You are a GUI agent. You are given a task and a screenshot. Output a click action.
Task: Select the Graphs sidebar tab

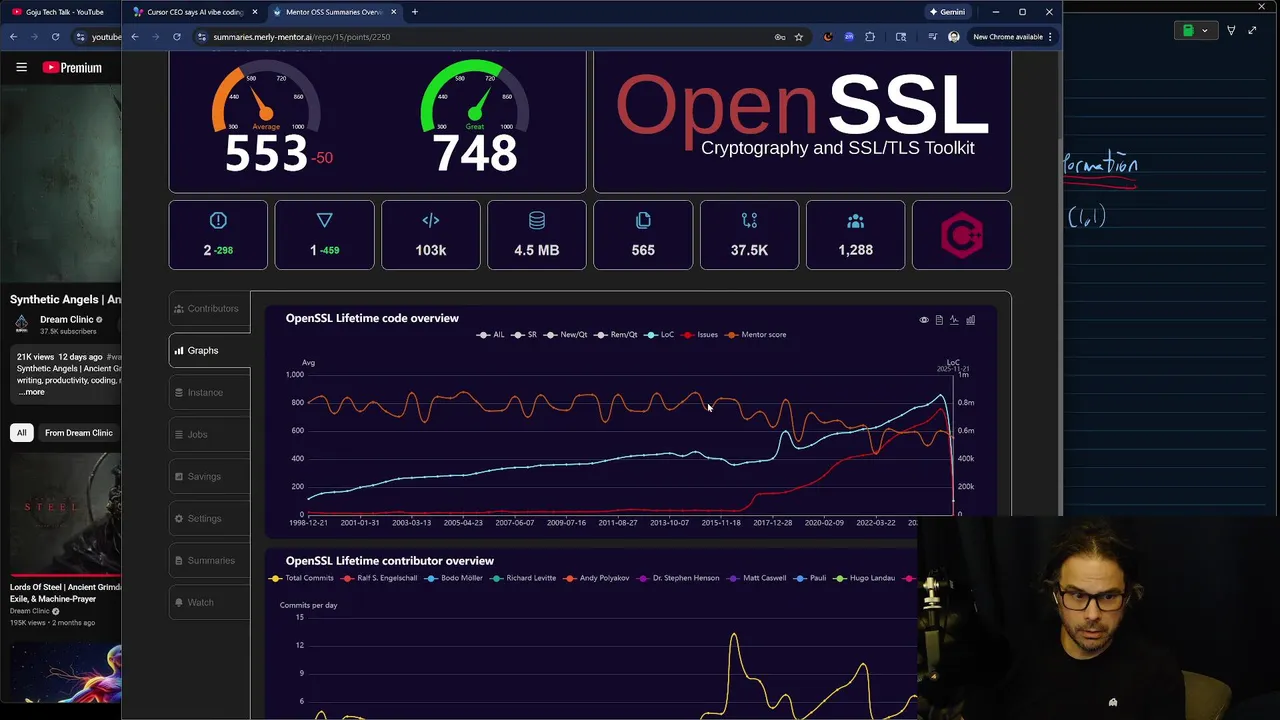(209, 351)
